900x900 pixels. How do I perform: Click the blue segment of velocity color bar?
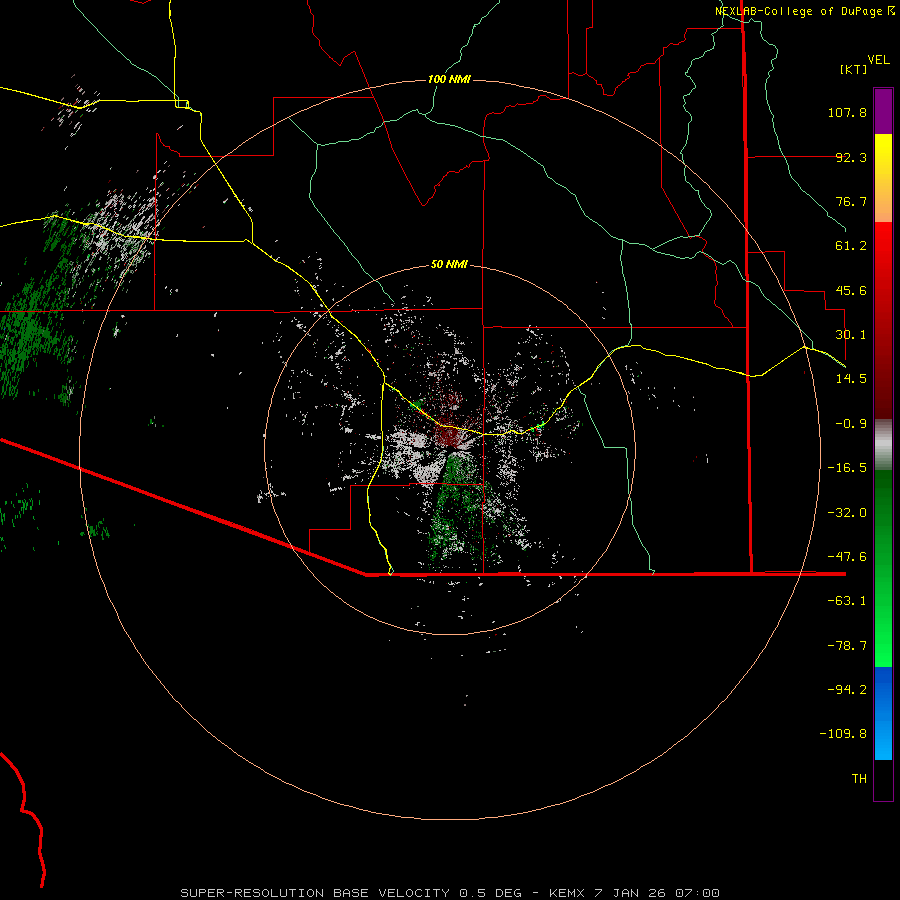pos(883,713)
